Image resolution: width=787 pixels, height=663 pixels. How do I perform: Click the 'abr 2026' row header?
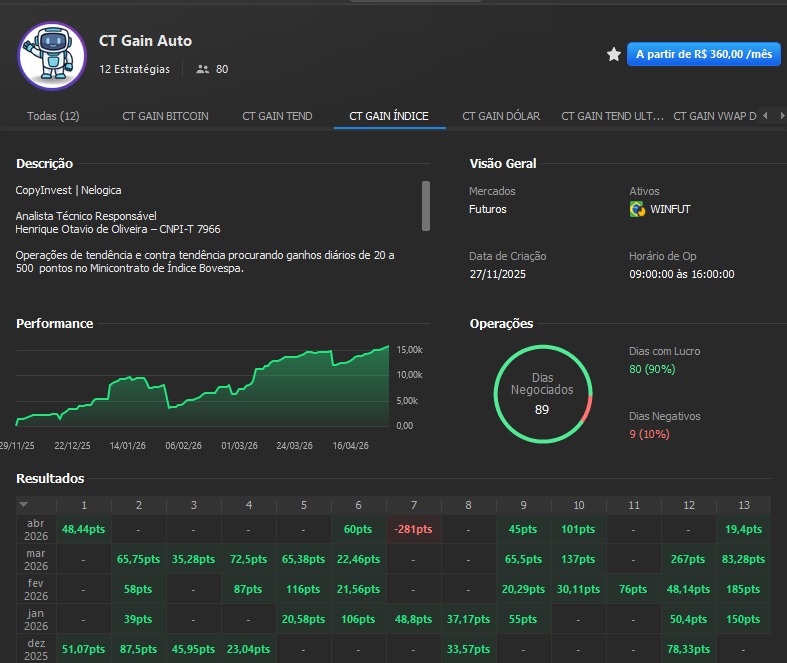click(x=36, y=529)
